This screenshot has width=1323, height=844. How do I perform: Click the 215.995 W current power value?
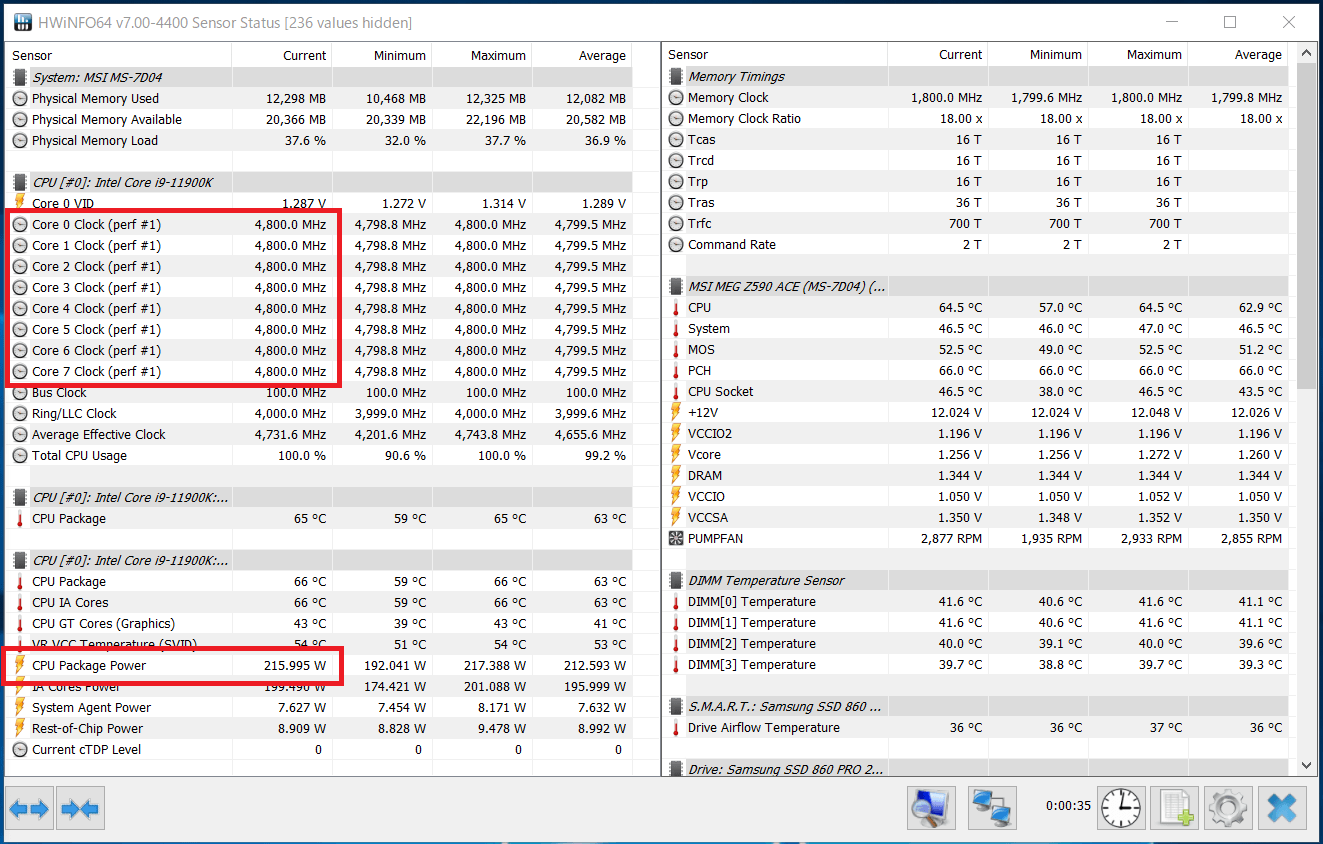pos(294,665)
